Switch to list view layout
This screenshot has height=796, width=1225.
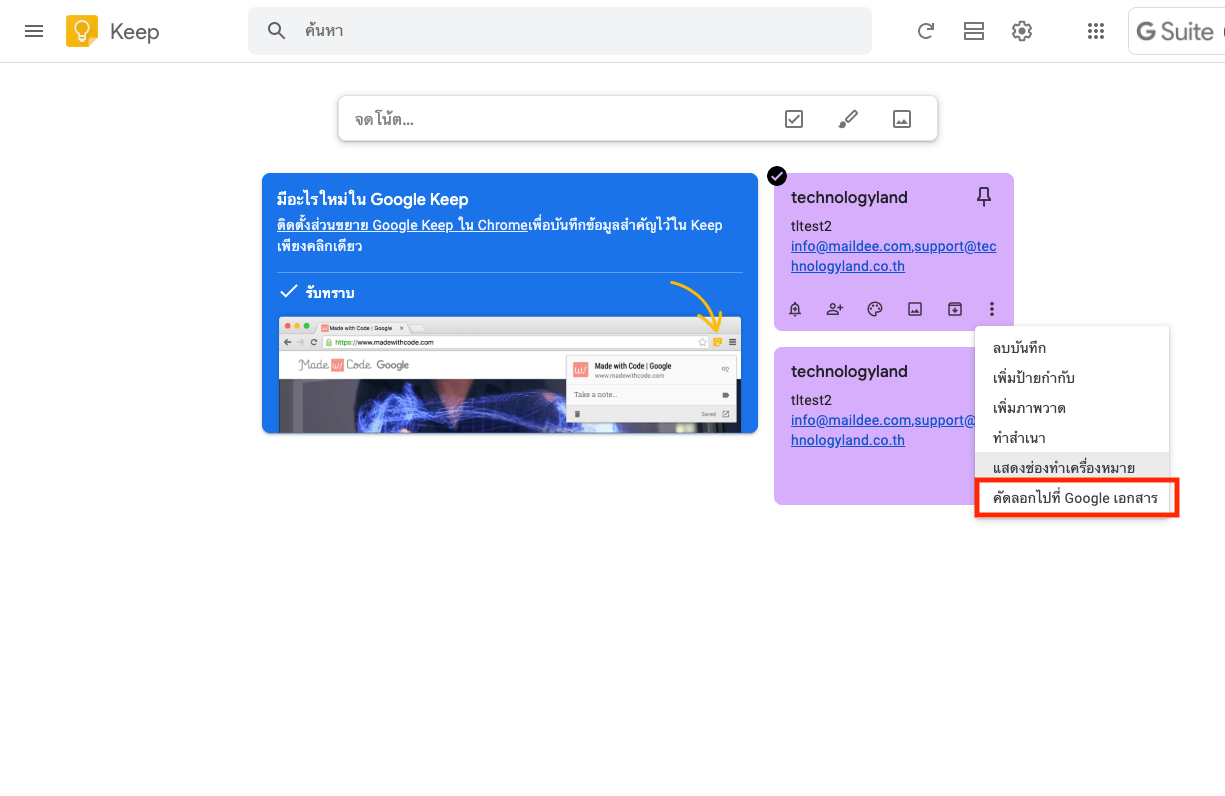(974, 31)
